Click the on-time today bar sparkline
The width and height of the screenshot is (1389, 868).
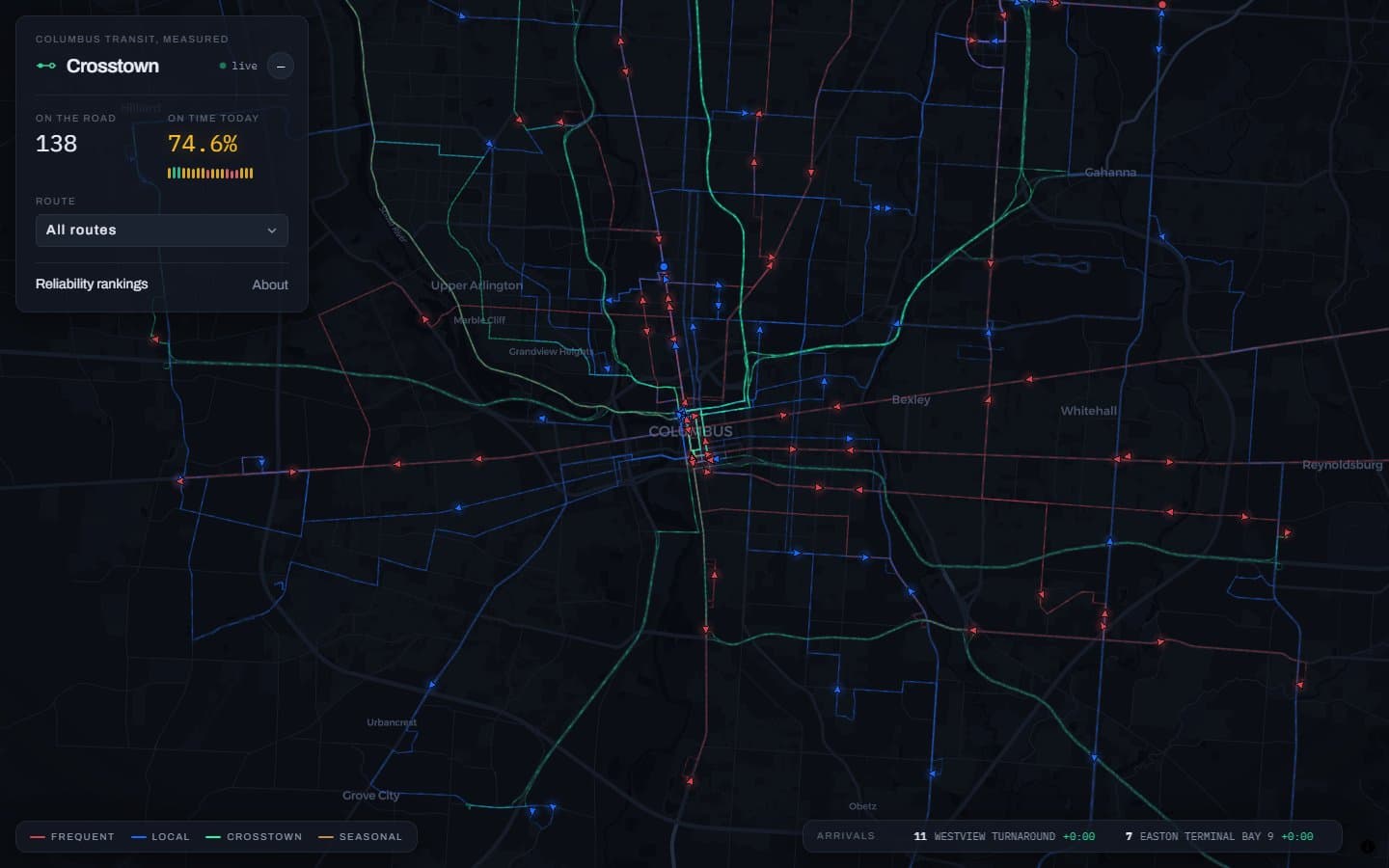210,173
